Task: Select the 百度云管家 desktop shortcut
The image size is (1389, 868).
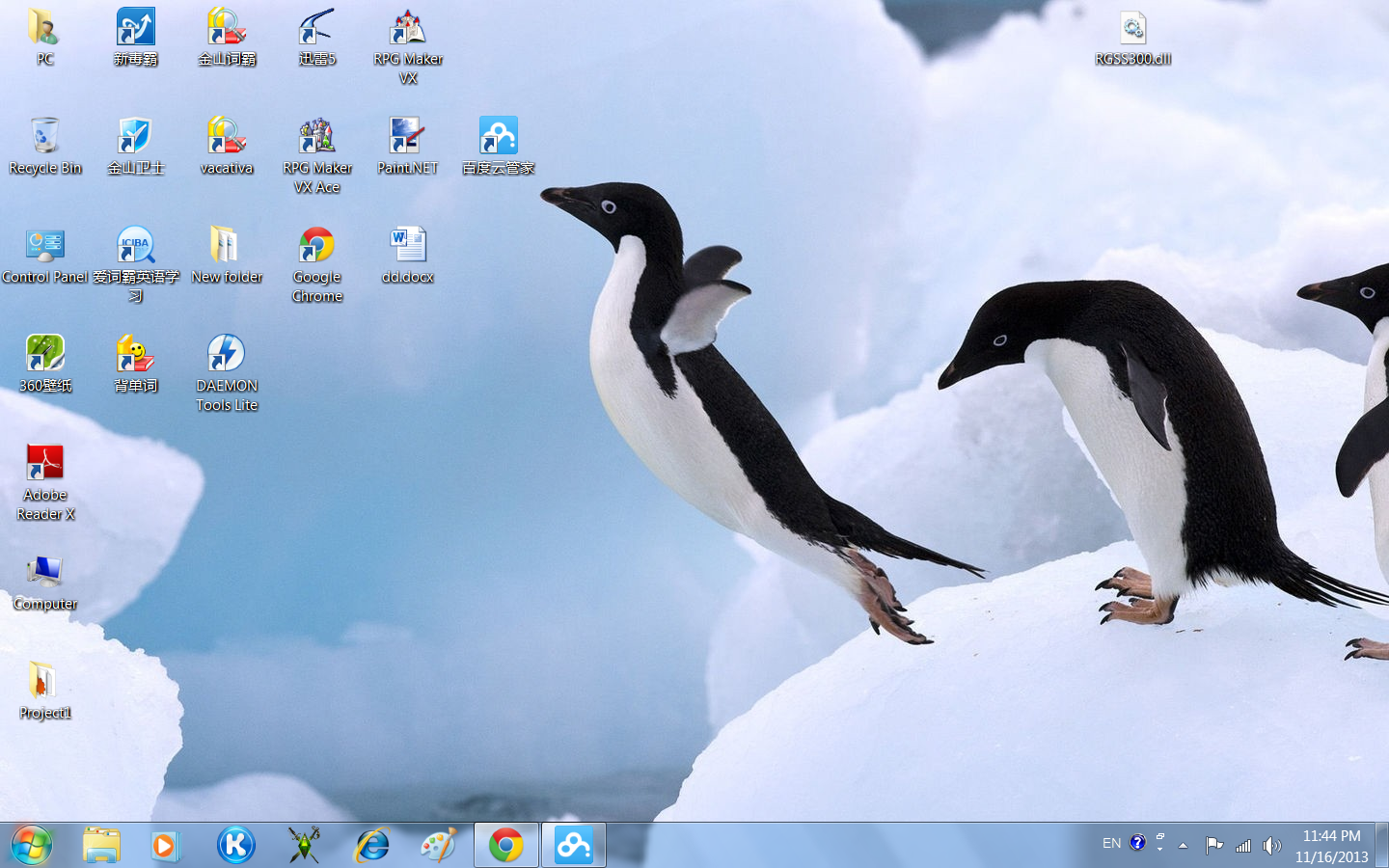Action: click(x=499, y=146)
